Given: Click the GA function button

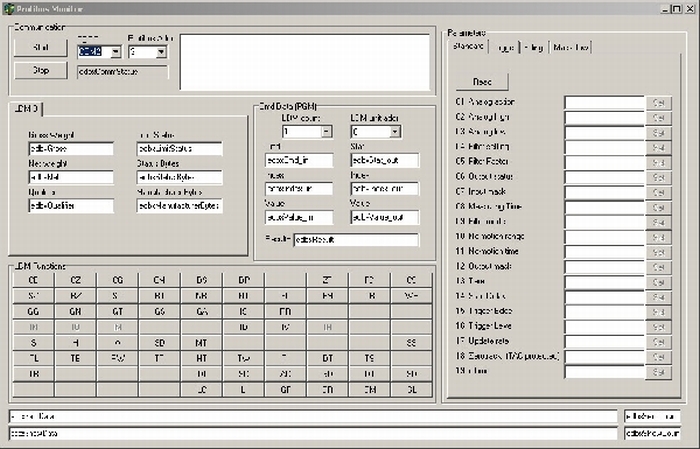Looking at the screenshot, I should 201,312.
